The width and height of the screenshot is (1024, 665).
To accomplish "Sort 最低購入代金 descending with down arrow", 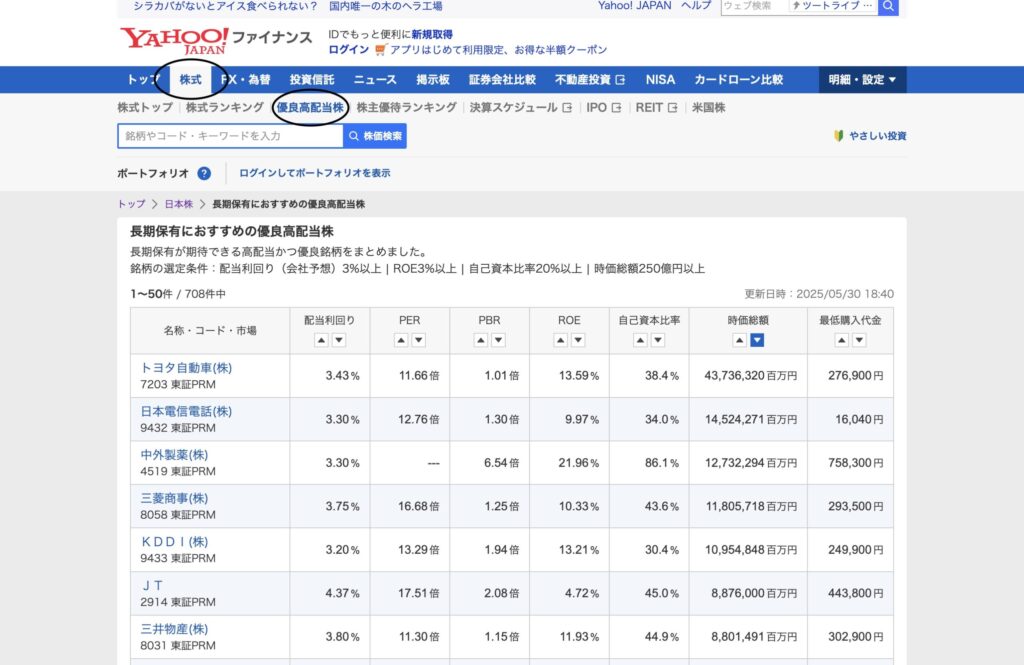I will (x=859, y=340).
